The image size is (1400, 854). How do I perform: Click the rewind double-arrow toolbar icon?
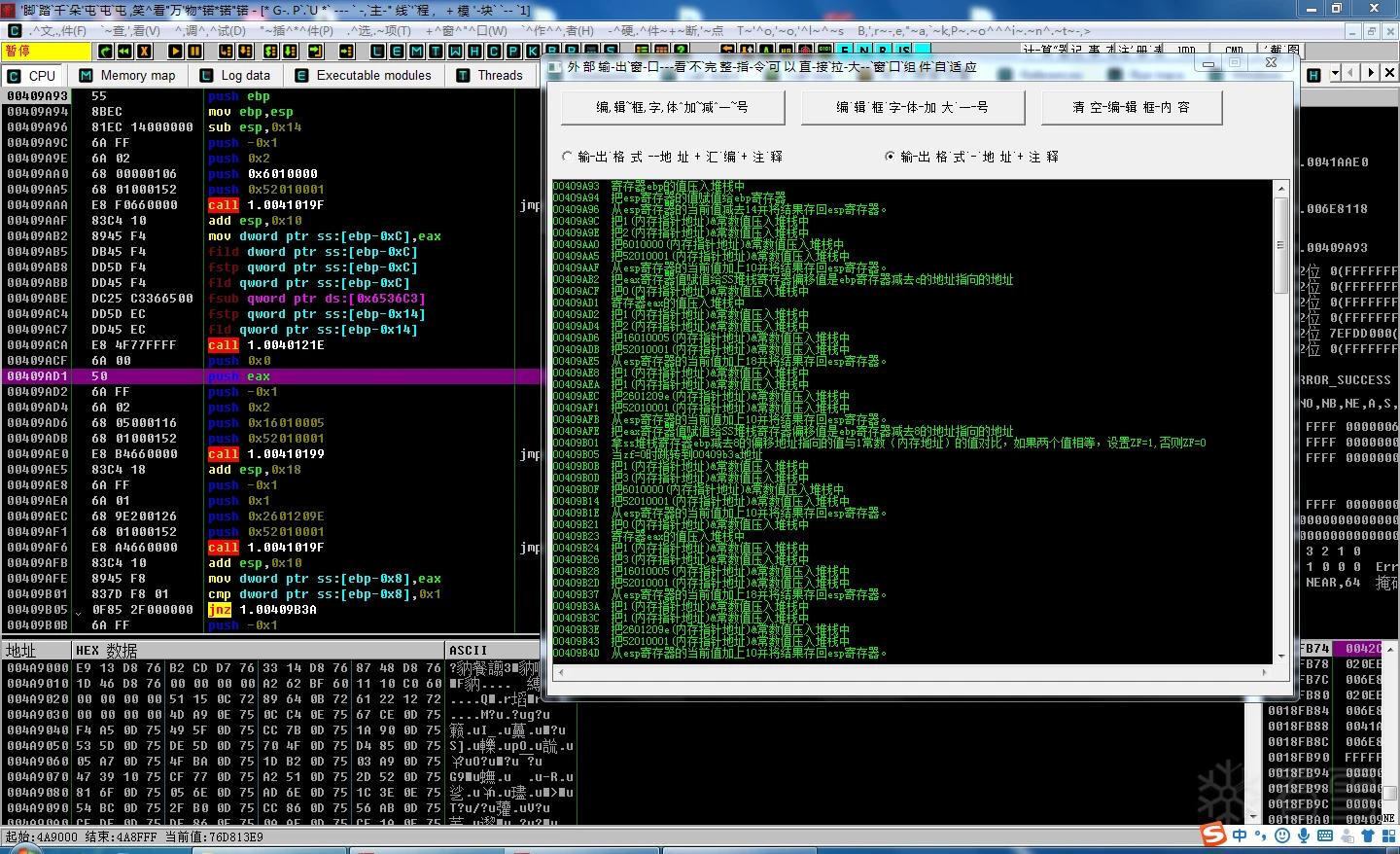pos(124,51)
